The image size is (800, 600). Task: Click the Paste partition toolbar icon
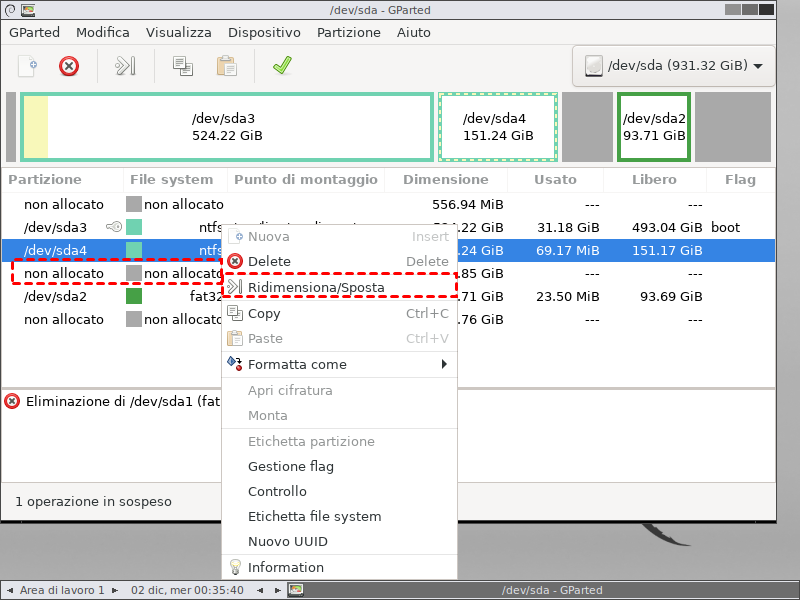click(227, 66)
